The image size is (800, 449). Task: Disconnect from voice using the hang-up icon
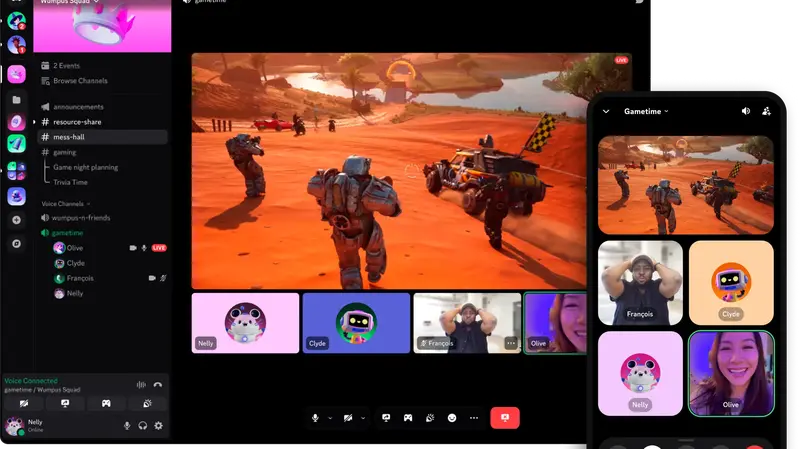(x=158, y=385)
